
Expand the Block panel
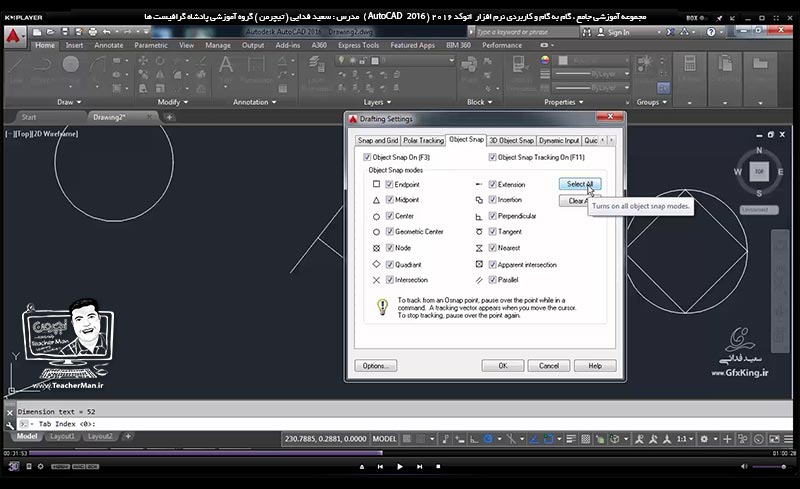(480, 102)
